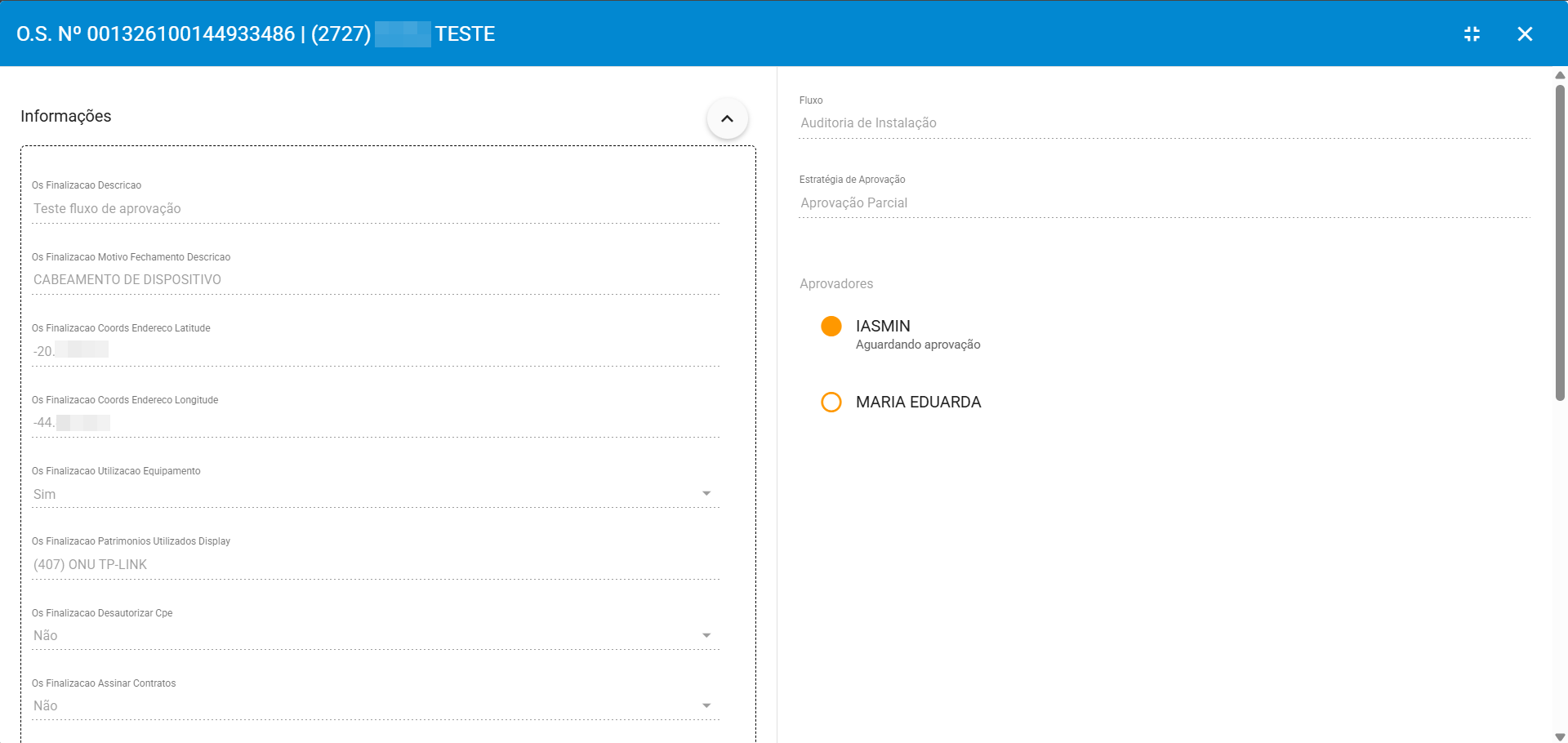The width and height of the screenshot is (1568, 743).
Task: Click the hollow circle beside MARIA EDUARDA
Action: coord(831,402)
